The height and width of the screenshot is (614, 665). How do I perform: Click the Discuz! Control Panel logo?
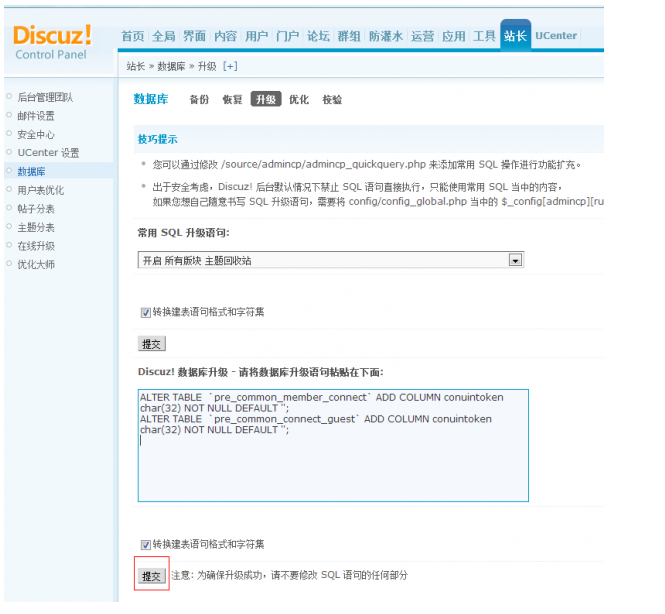[52, 41]
